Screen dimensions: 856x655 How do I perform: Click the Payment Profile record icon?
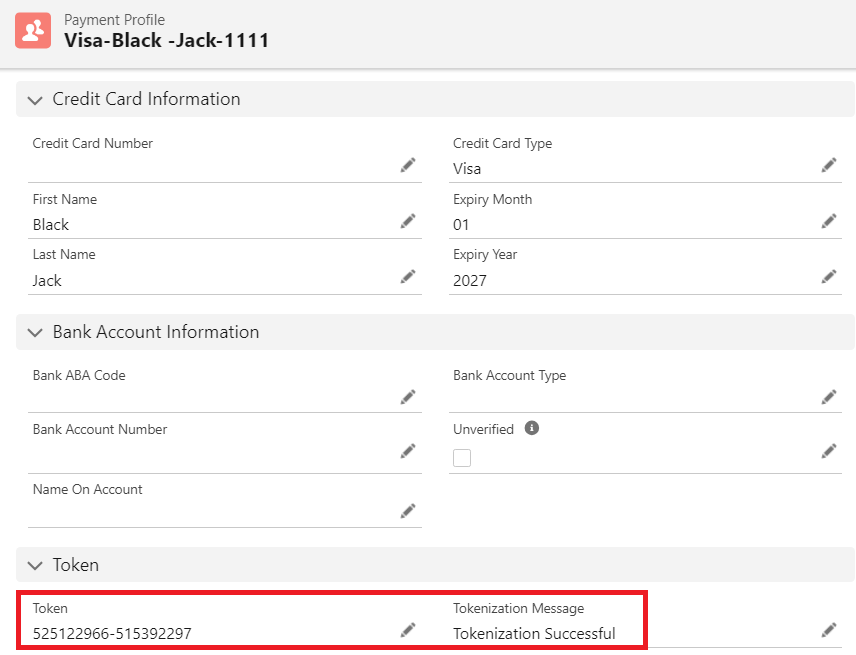point(33,31)
